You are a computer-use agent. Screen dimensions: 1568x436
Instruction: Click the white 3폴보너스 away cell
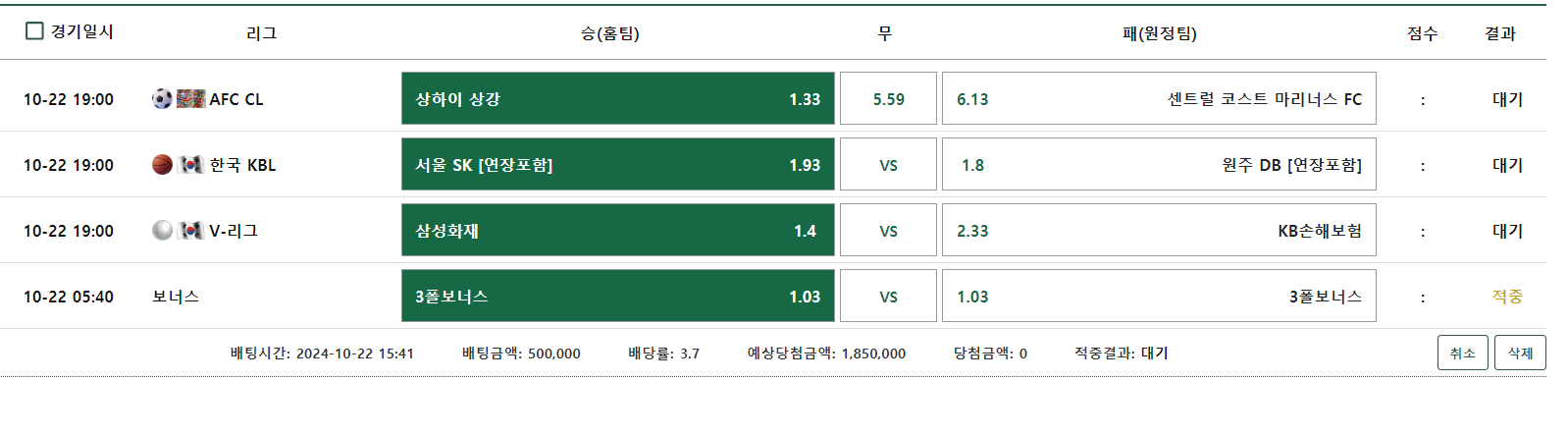pos(1158,296)
